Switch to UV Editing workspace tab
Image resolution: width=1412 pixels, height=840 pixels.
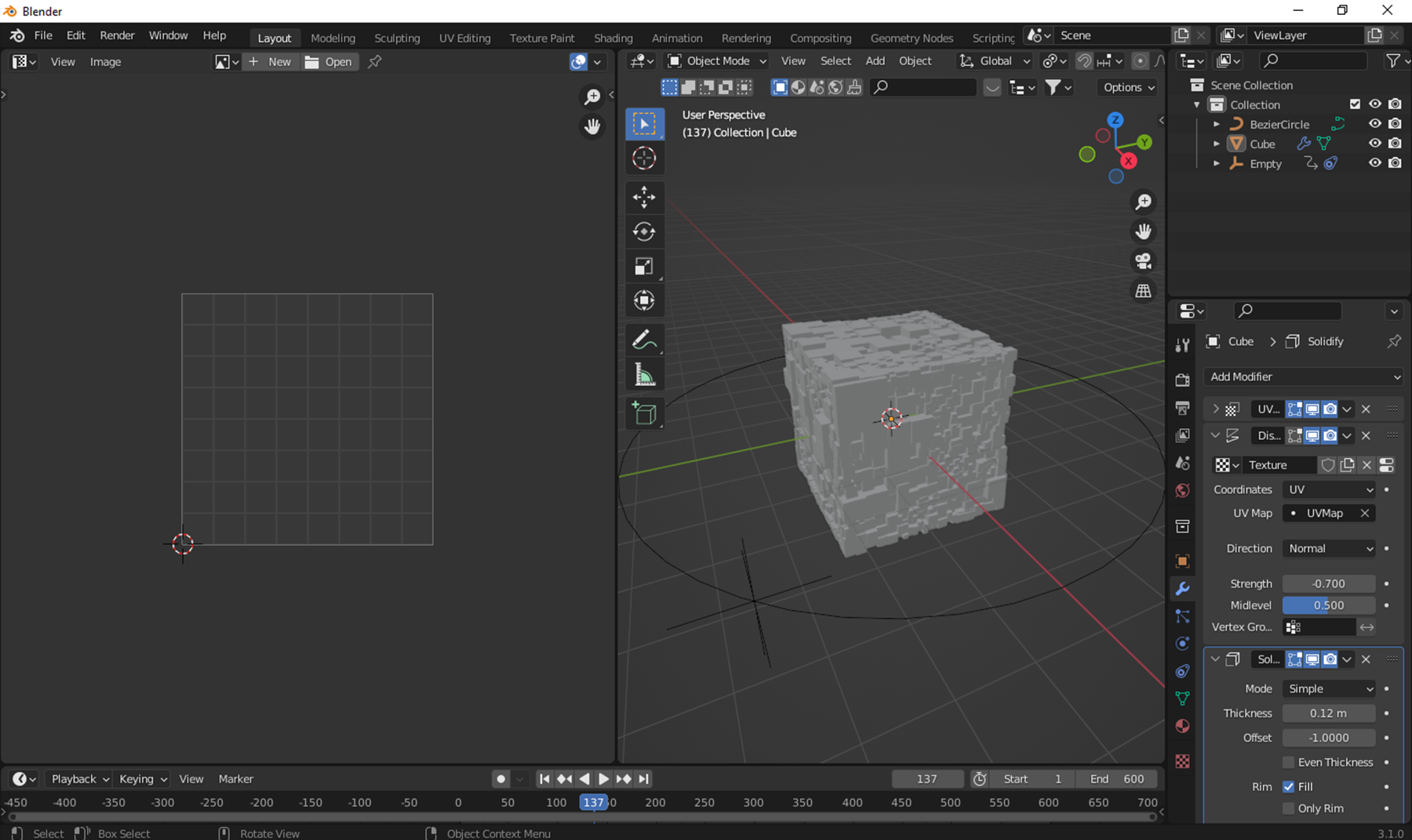(464, 38)
